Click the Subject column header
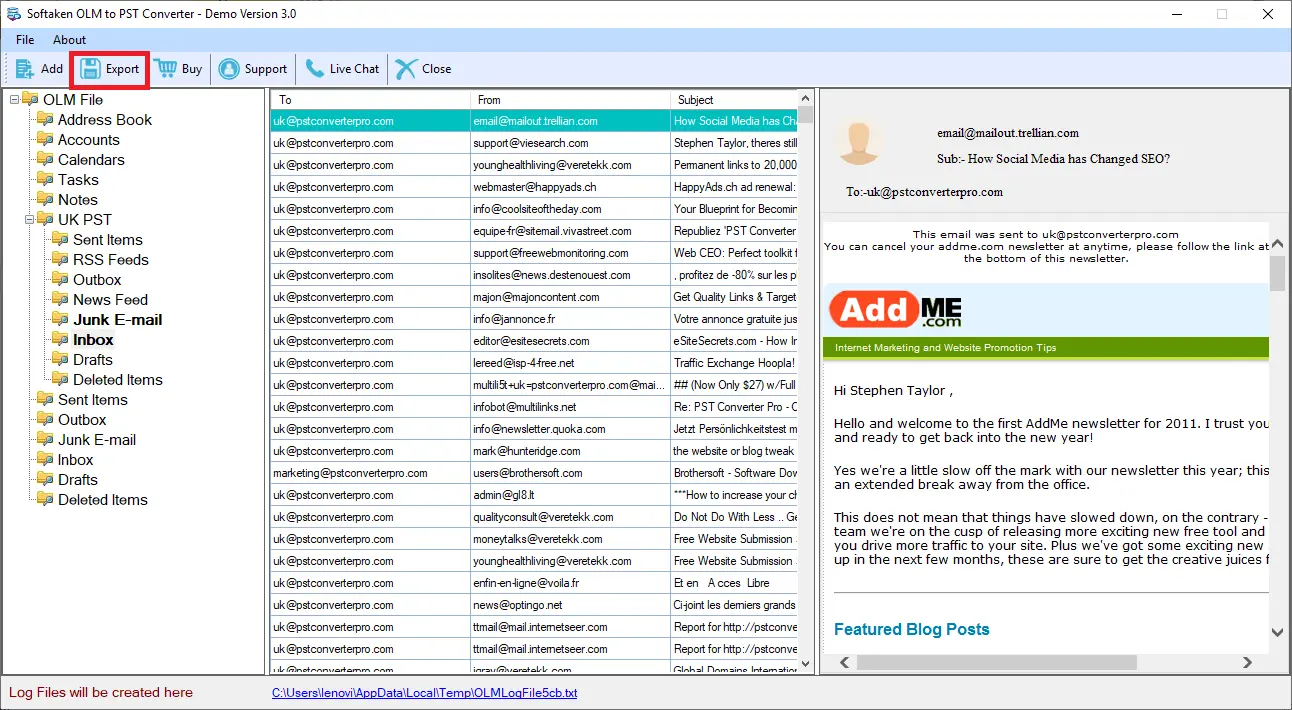 734,100
